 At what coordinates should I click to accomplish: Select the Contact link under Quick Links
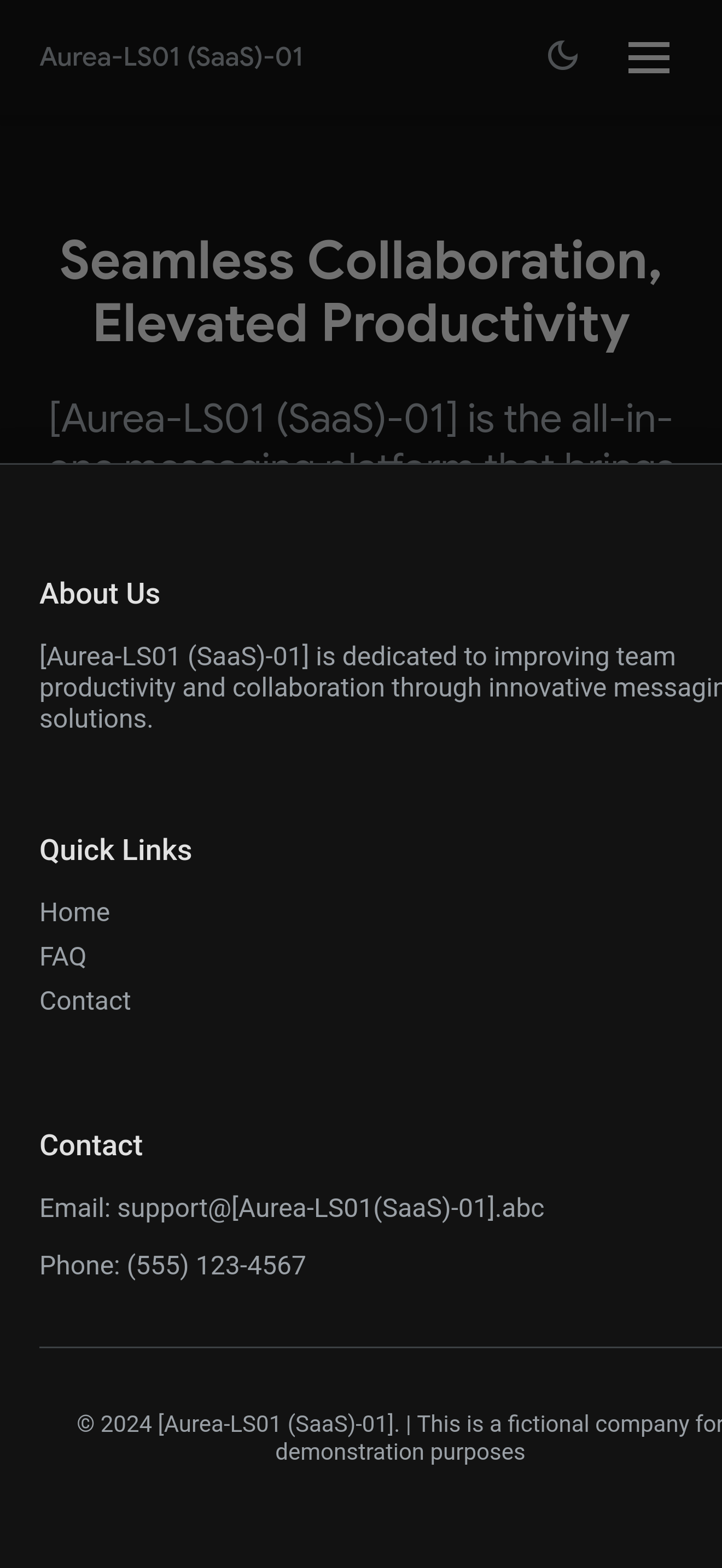click(x=85, y=1001)
